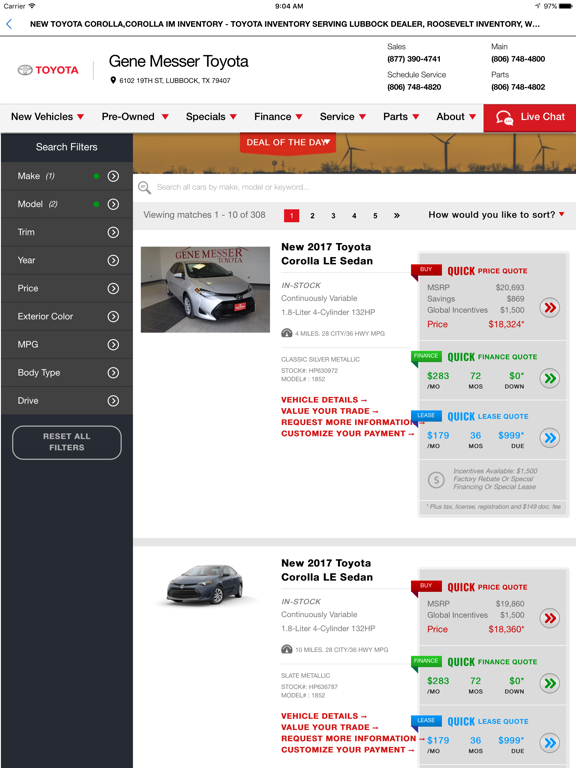Image resolution: width=576 pixels, height=768 pixels.
Task: Click Value Your Trade for the silver Corolla
Action: point(330,411)
